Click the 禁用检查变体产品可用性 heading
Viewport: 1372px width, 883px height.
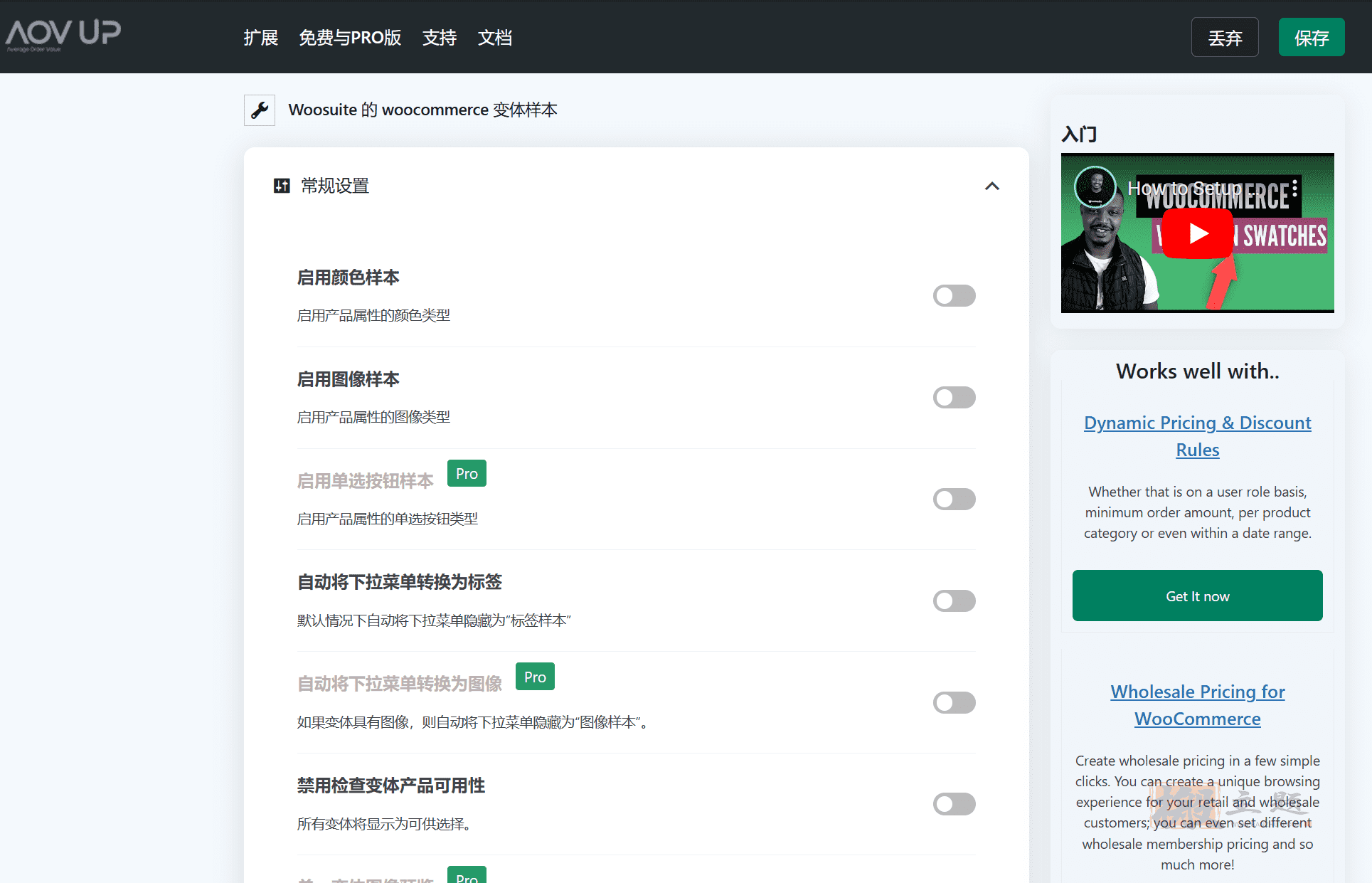[391, 786]
